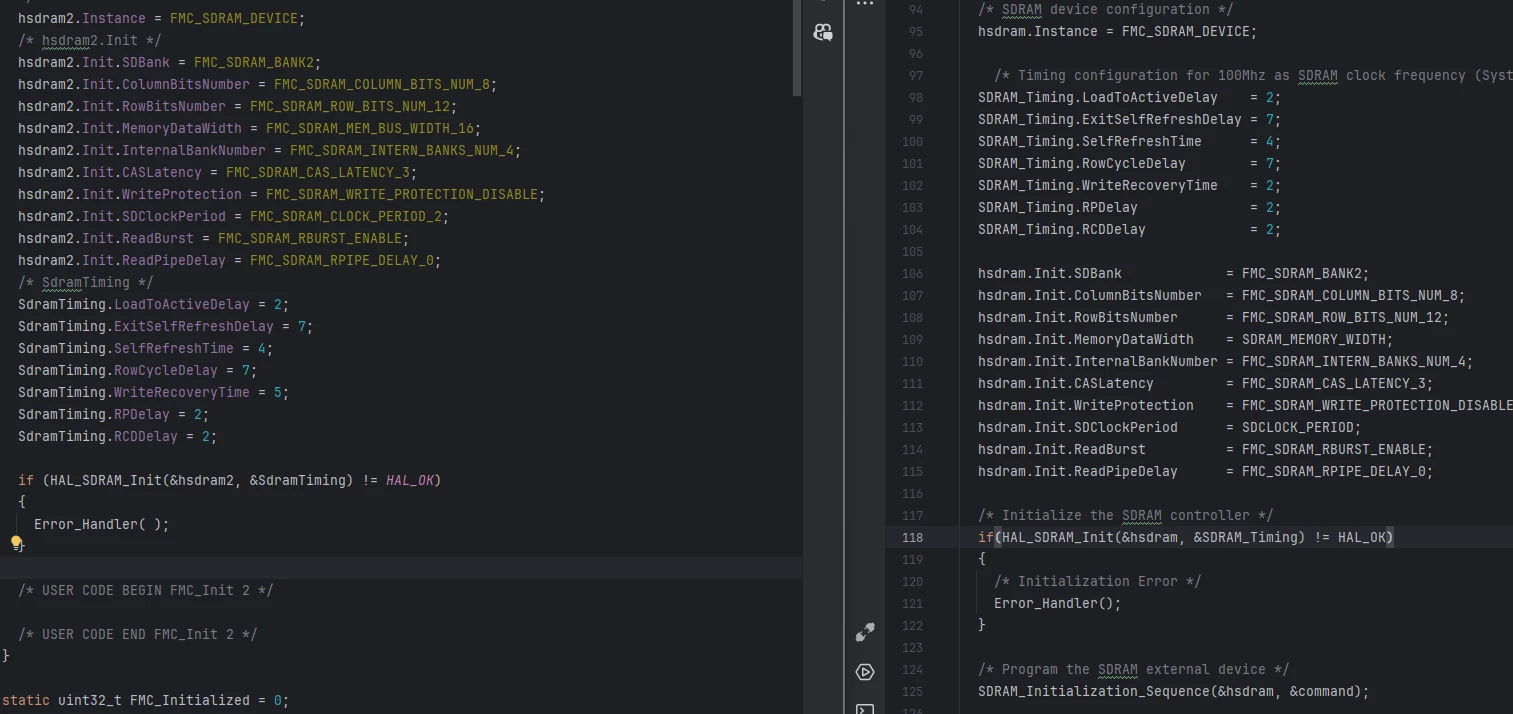Click SdramTiming.RowCycleDelay in left editor
This screenshot has width=1513, height=714.
[x=118, y=370]
